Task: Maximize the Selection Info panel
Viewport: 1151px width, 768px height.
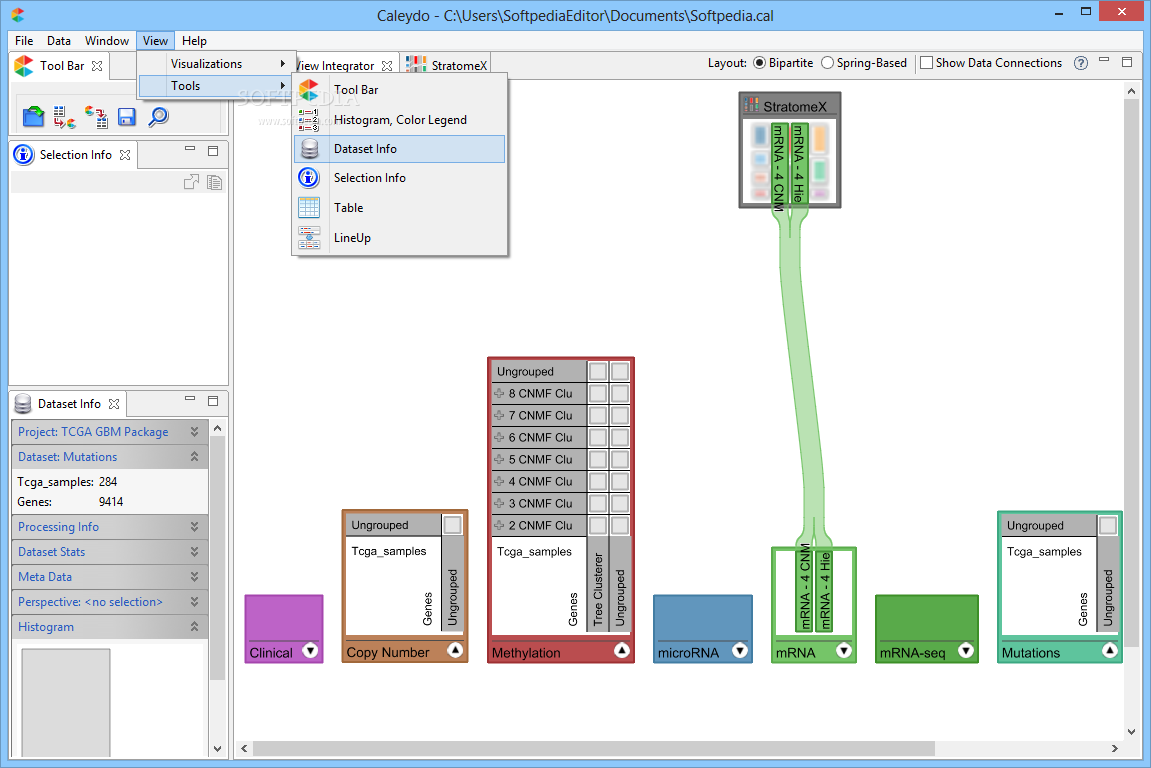Action: (213, 151)
